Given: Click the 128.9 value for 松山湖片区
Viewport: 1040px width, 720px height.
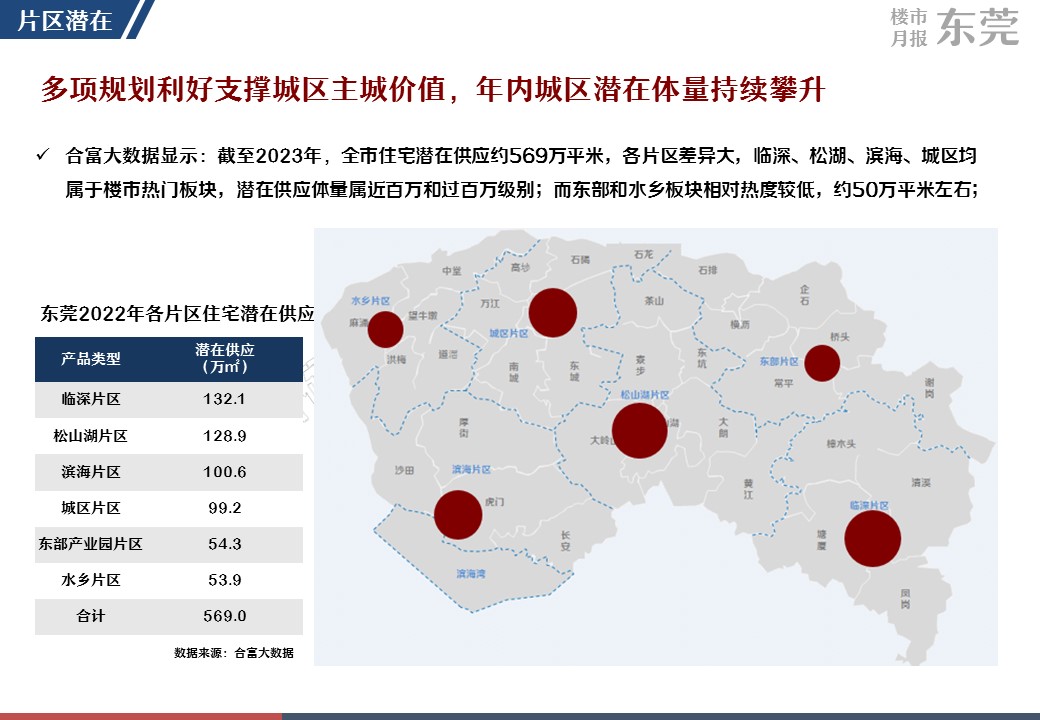Looking at the screenshot, I should 226,436.
